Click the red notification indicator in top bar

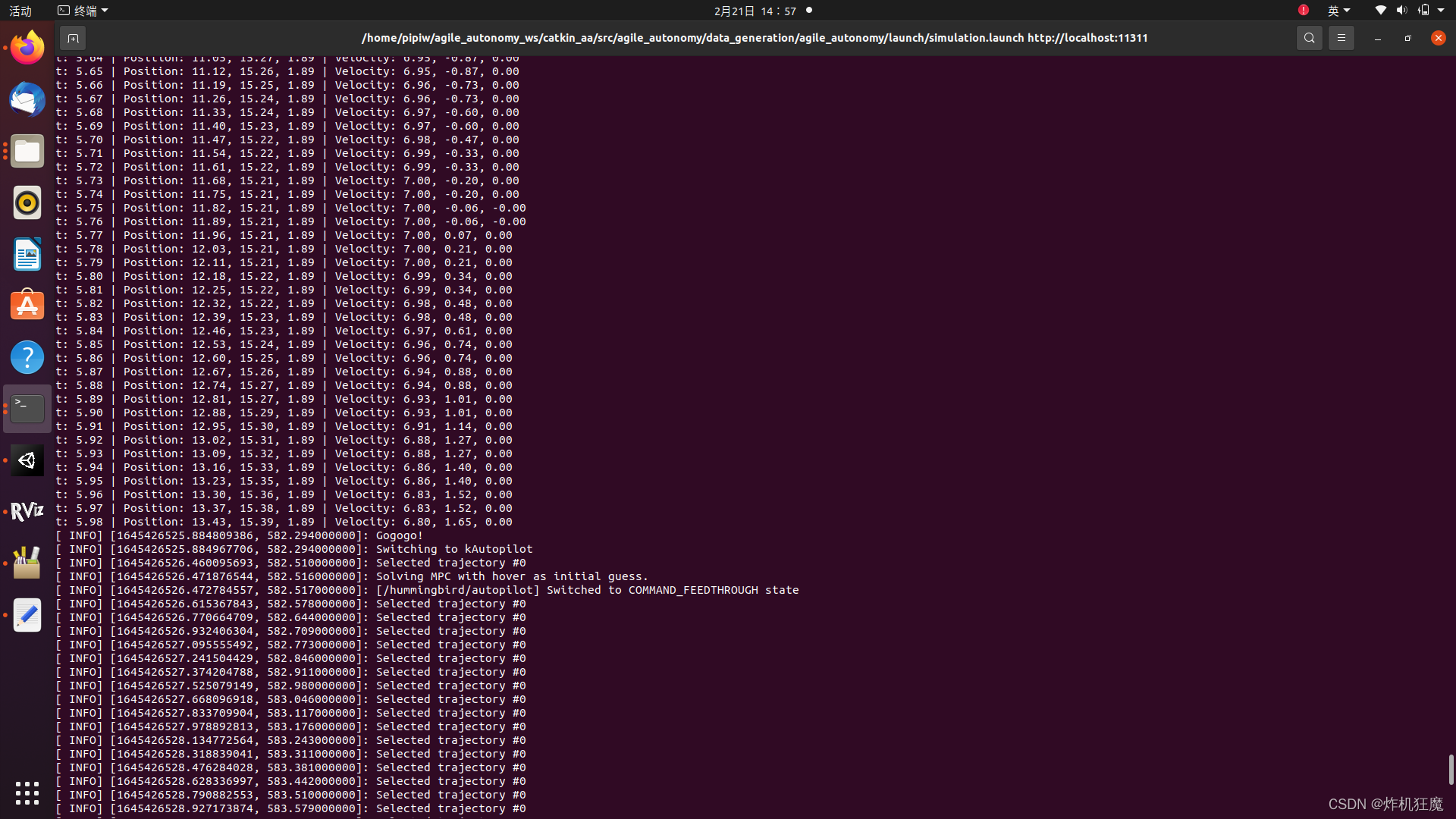tap(1303, 11)
